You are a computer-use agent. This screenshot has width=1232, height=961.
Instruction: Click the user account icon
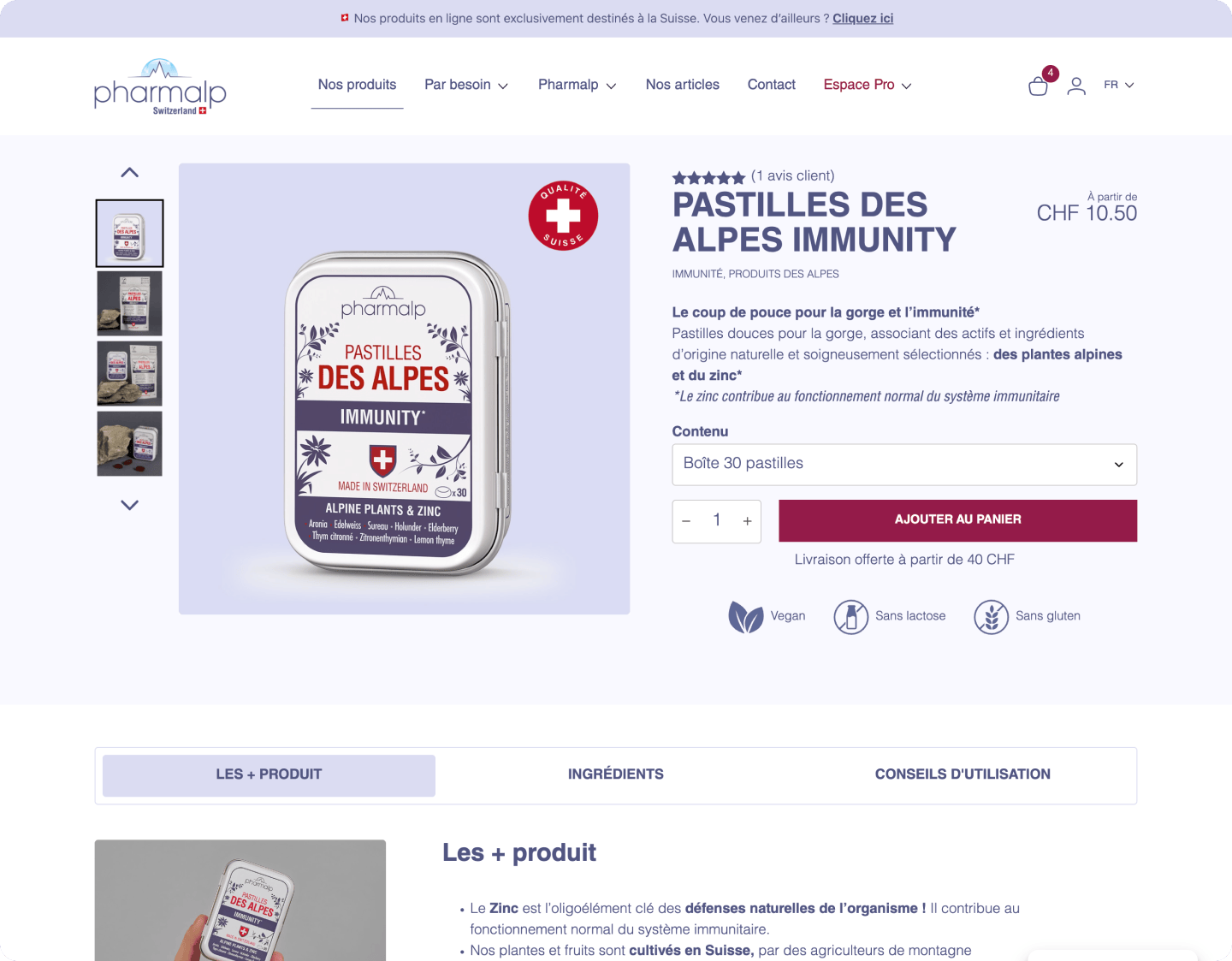tap(1076, 86)
